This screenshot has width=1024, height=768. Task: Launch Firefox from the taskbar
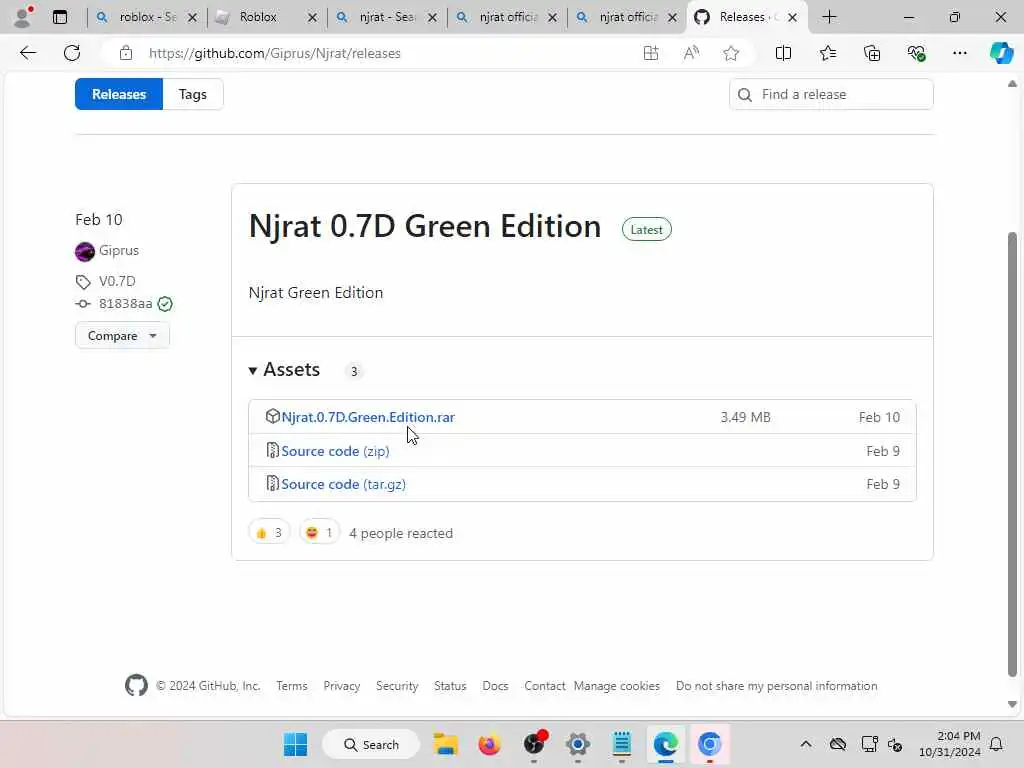[489, 744]
